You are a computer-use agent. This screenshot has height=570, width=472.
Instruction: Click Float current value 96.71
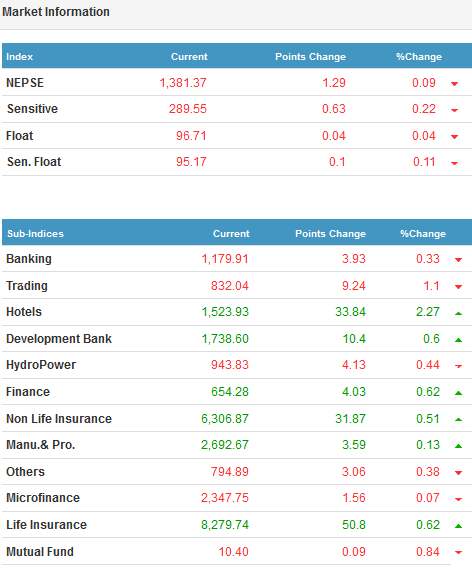(x=191, y=136)
